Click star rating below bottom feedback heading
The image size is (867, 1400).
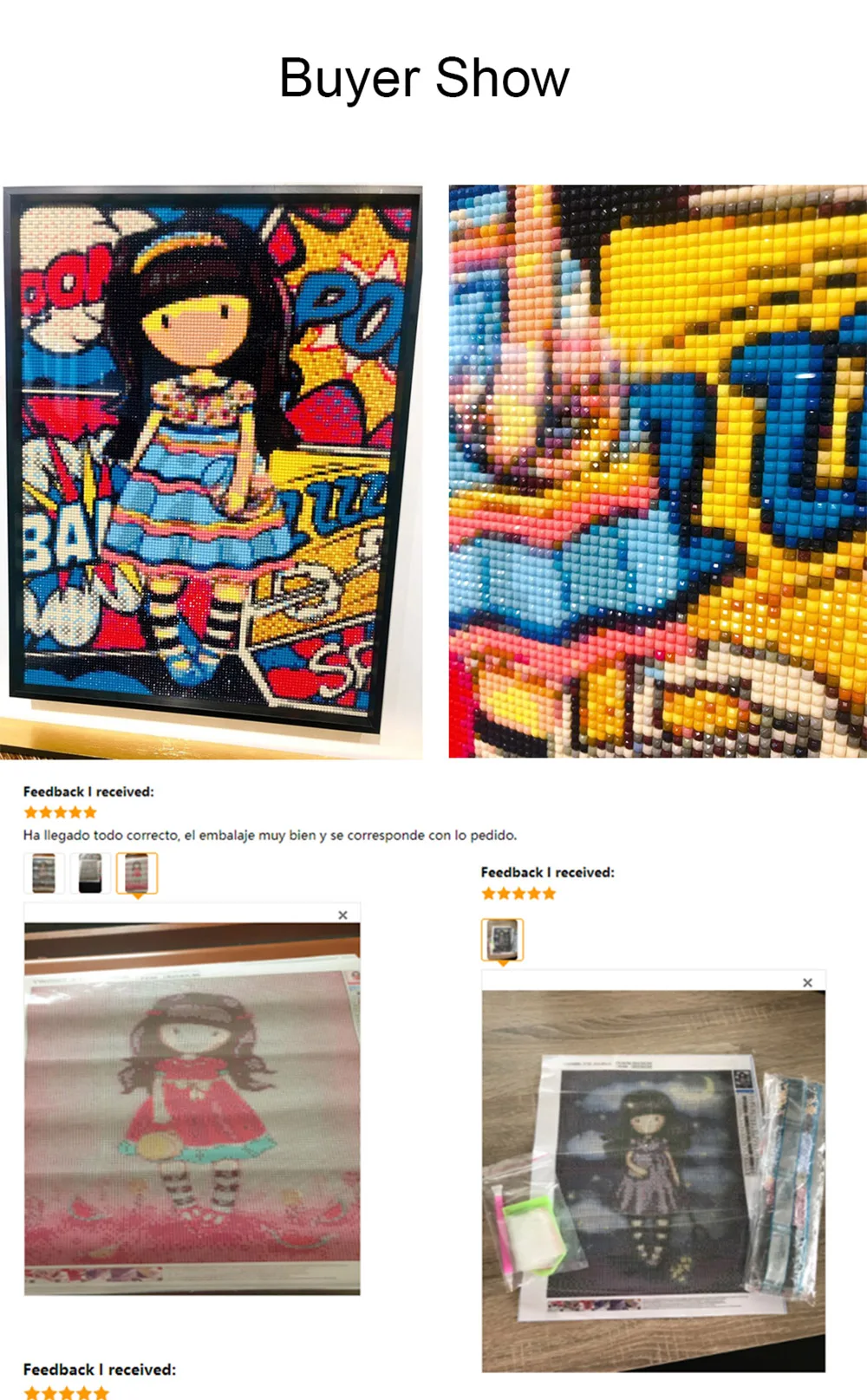coord(67,1393)
